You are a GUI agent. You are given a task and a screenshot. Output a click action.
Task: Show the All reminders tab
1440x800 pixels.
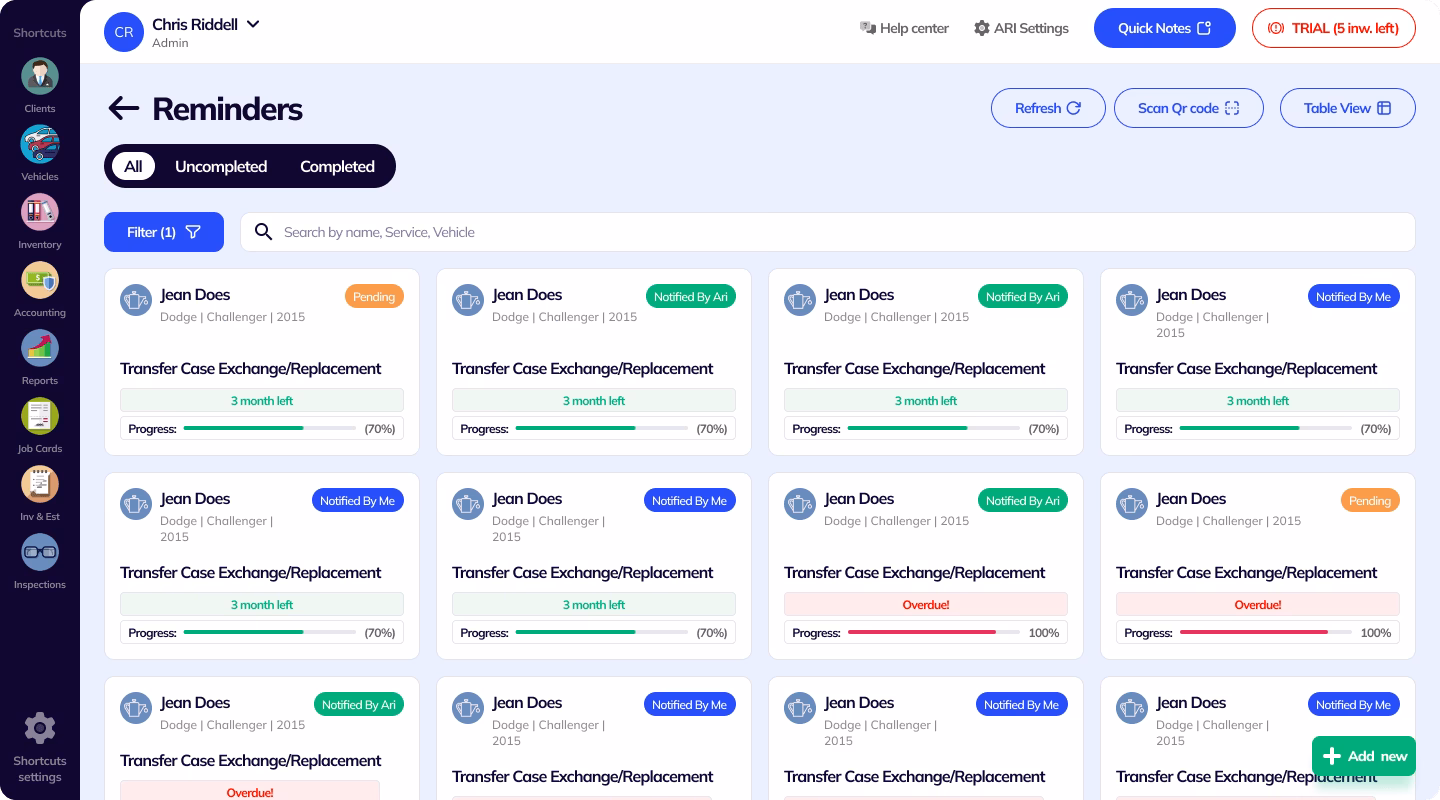click(x=133, y=166)
